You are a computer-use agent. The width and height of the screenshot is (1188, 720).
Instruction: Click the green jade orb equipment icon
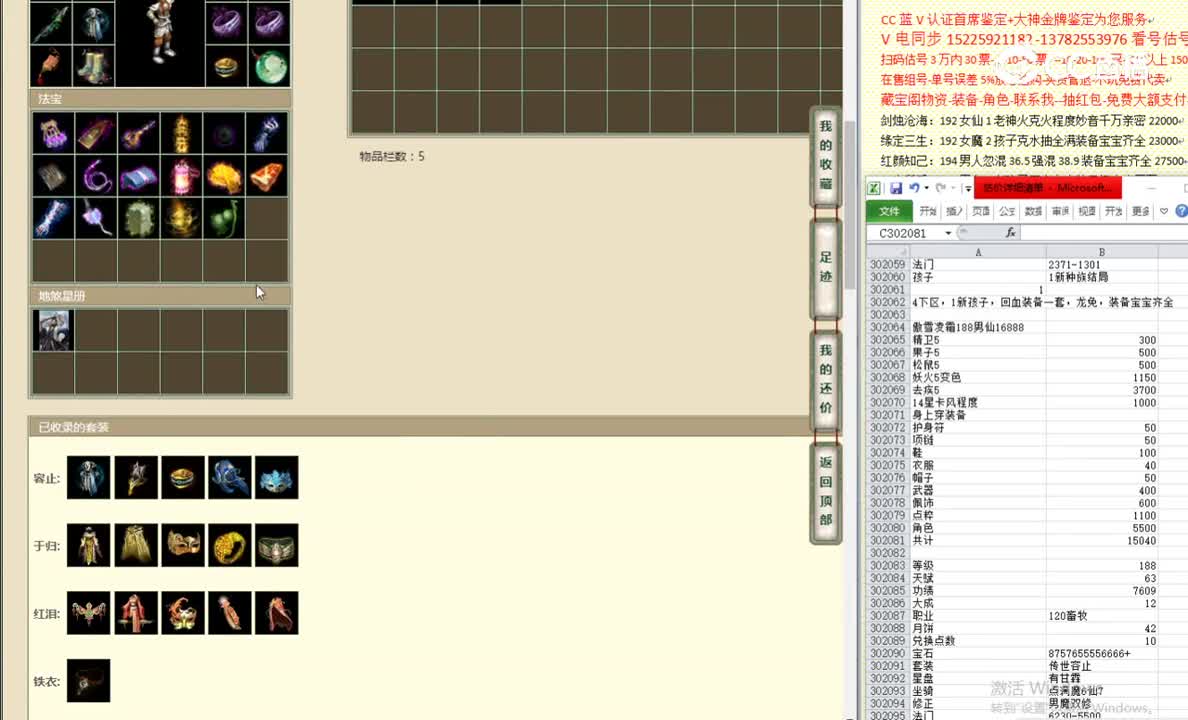coord(270,67)
